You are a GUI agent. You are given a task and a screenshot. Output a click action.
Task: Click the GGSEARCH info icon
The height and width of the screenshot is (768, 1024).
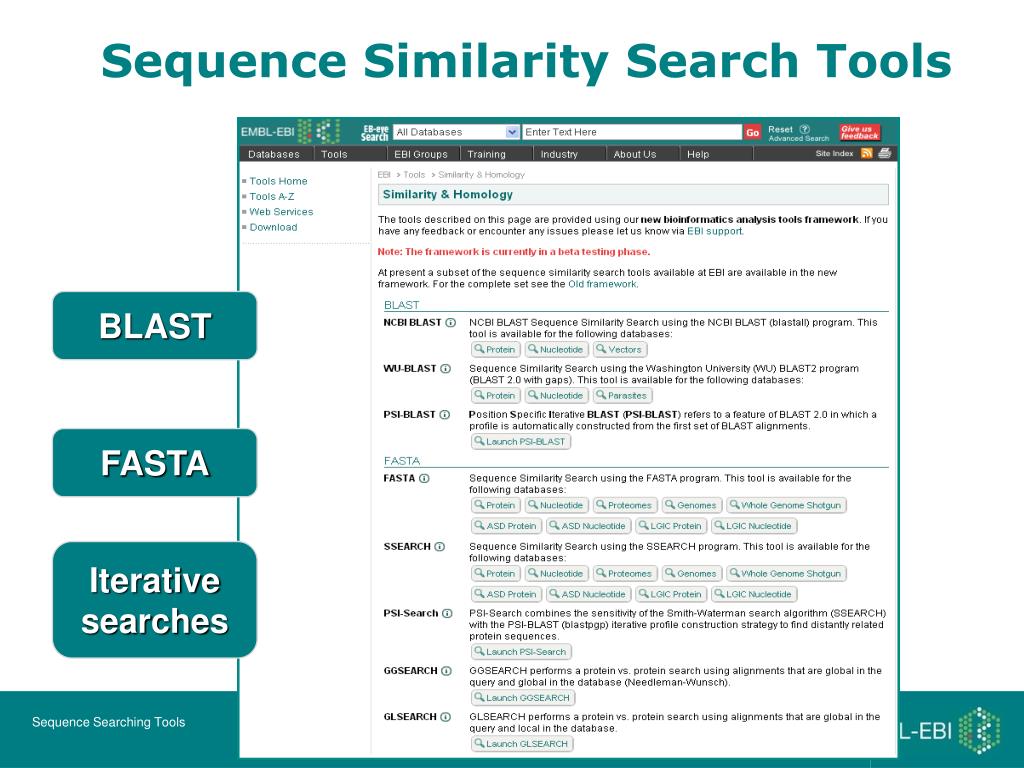tap(447, 671)
